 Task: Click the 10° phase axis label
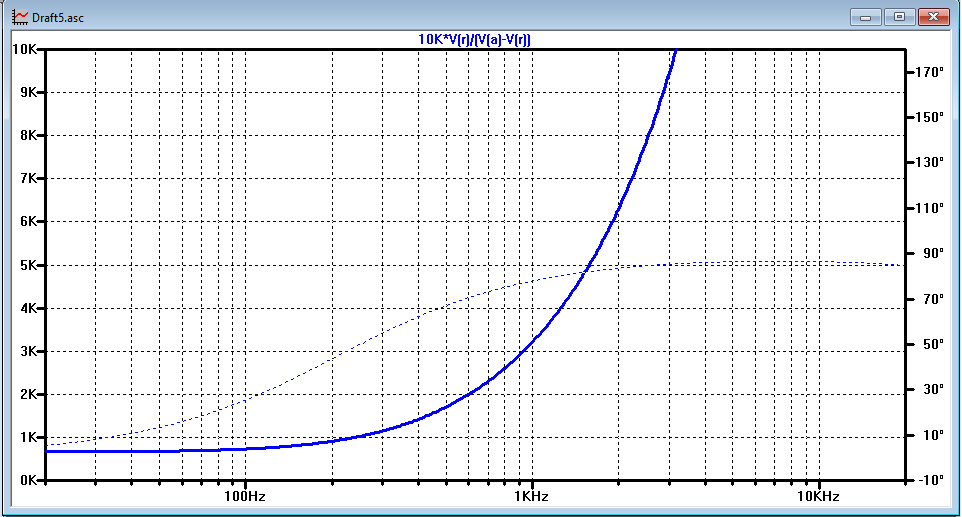(x=933, y=435)
